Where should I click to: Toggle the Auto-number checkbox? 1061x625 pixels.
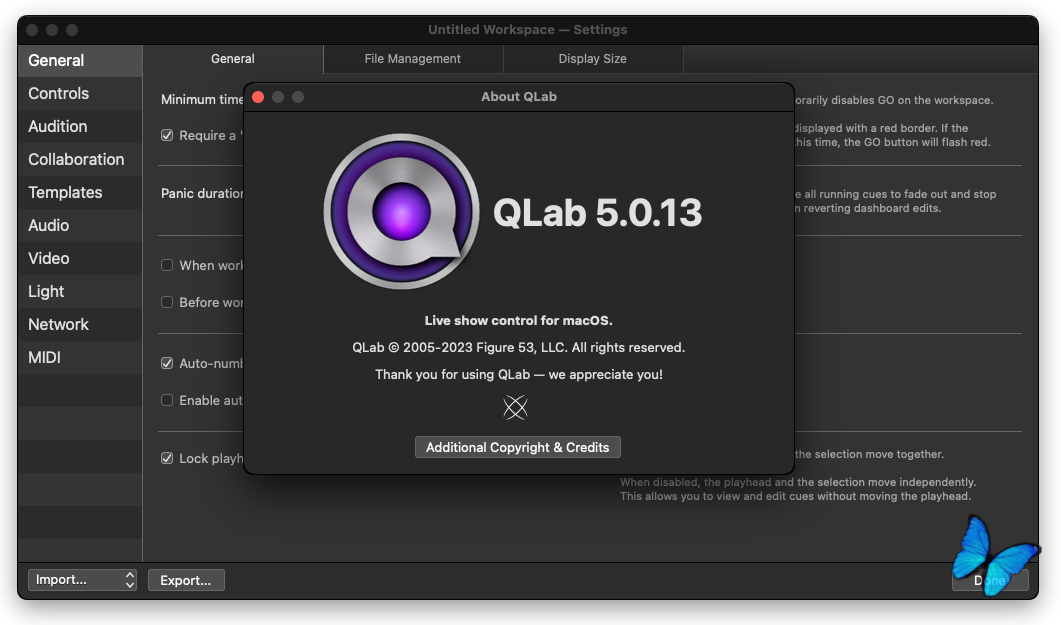tap(167, 363)
